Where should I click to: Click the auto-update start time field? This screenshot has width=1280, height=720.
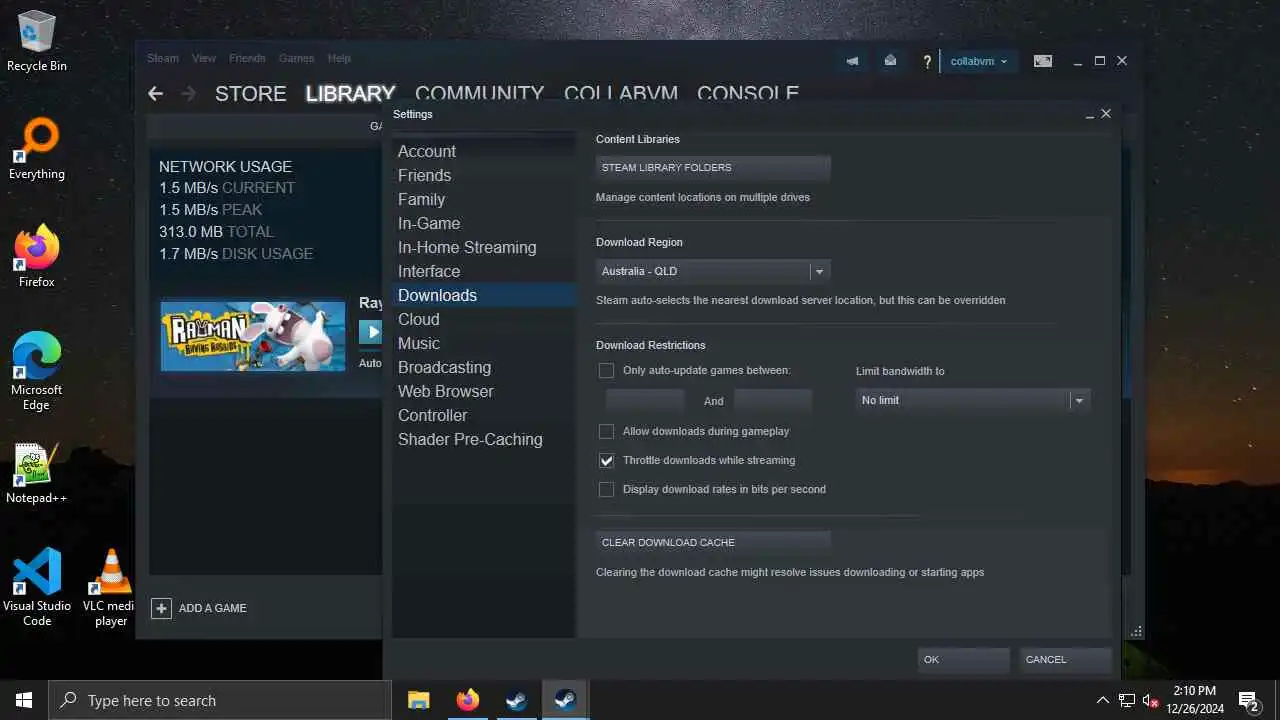tap(645, 401)
